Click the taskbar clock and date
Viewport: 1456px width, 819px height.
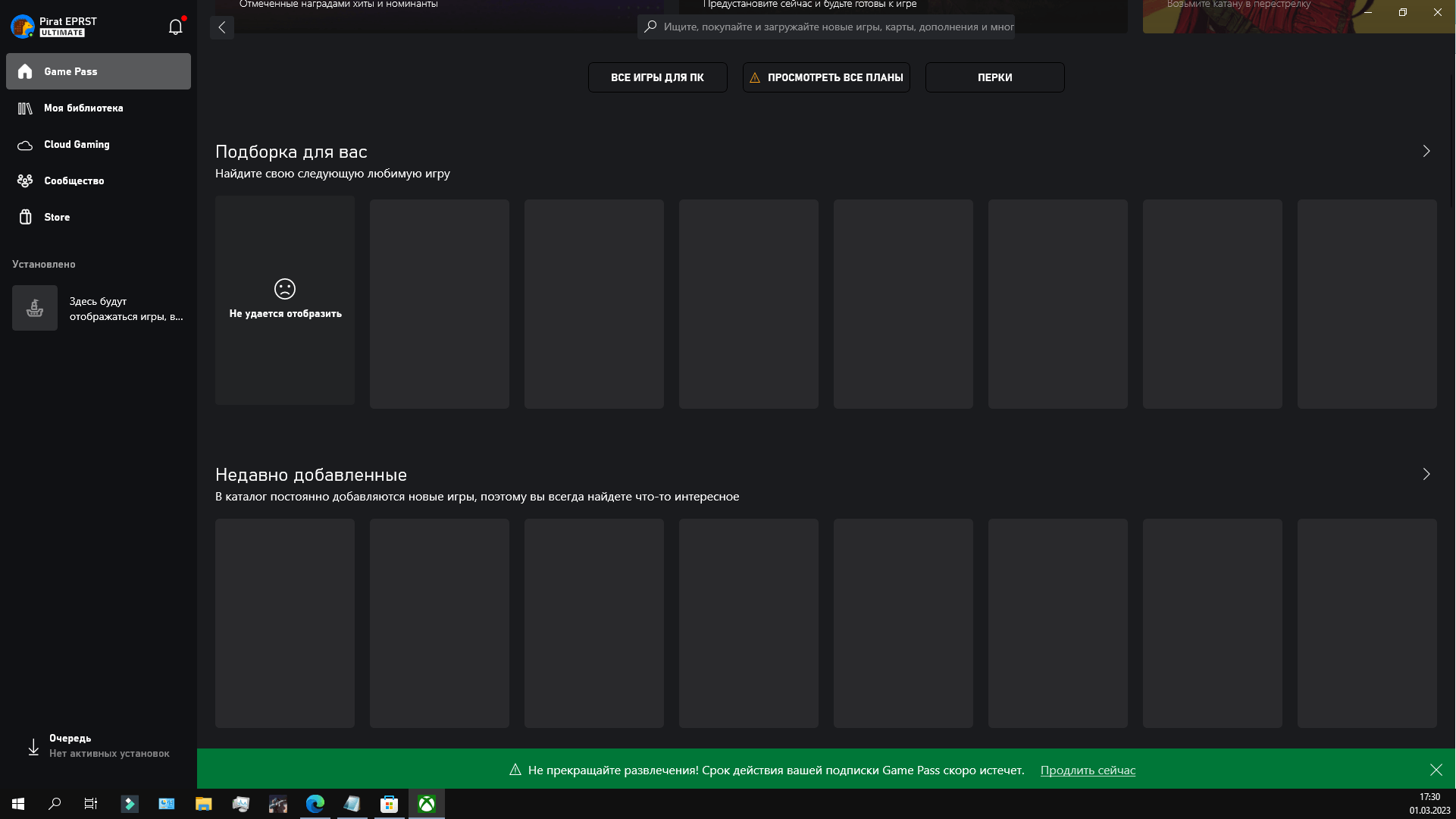[1429, 804]
